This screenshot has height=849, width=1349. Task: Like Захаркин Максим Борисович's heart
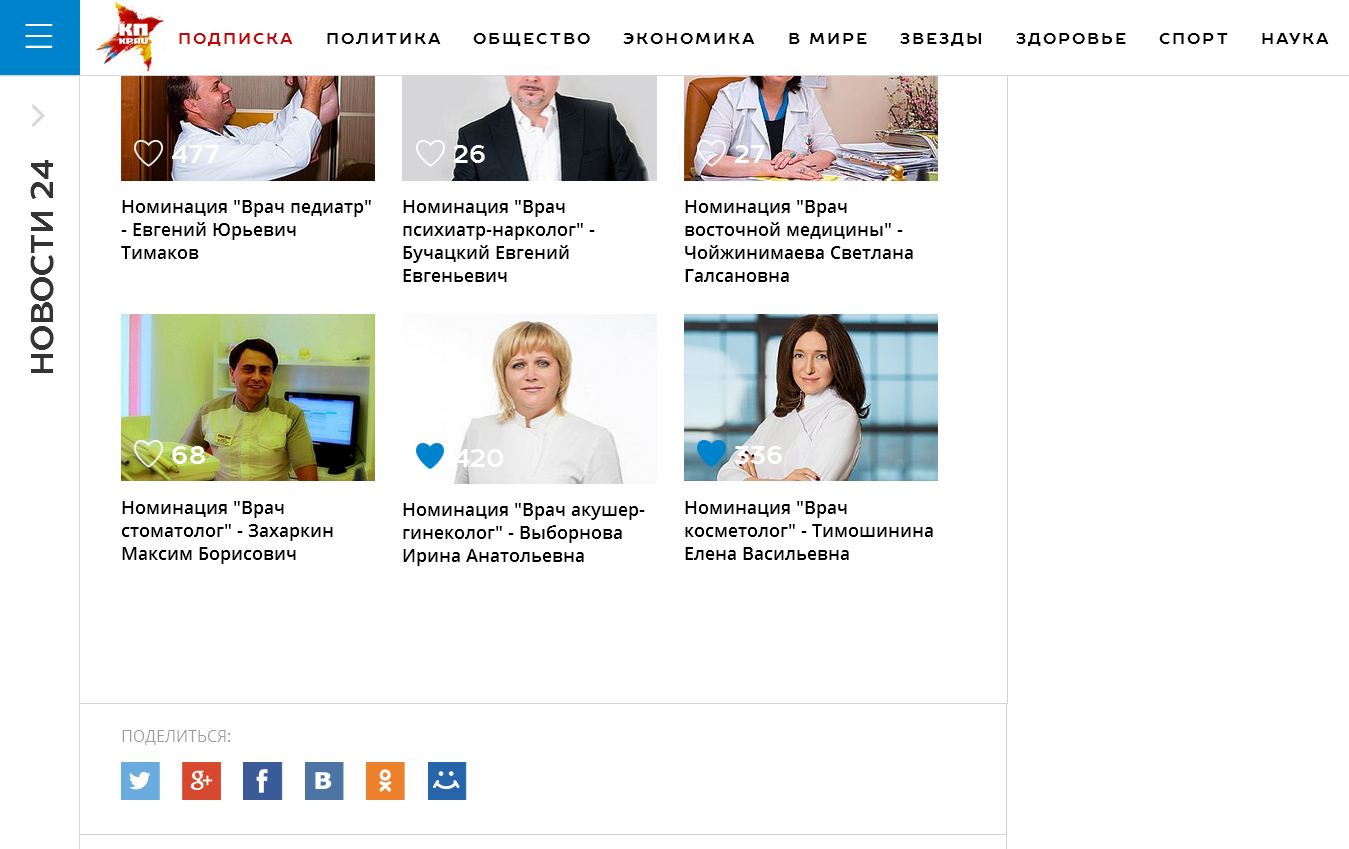click(x=148, y=454)
